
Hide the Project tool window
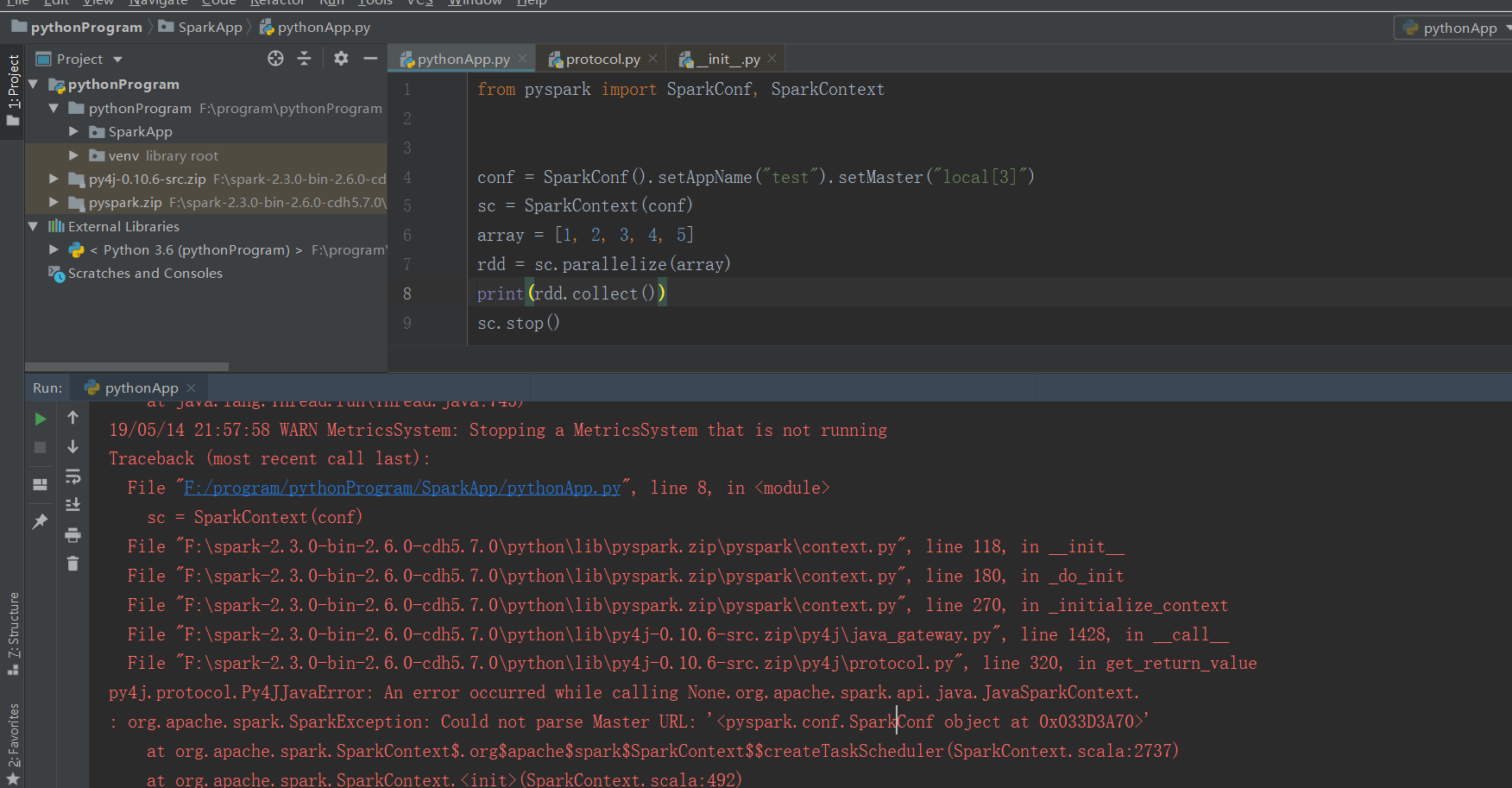[370, 59]
